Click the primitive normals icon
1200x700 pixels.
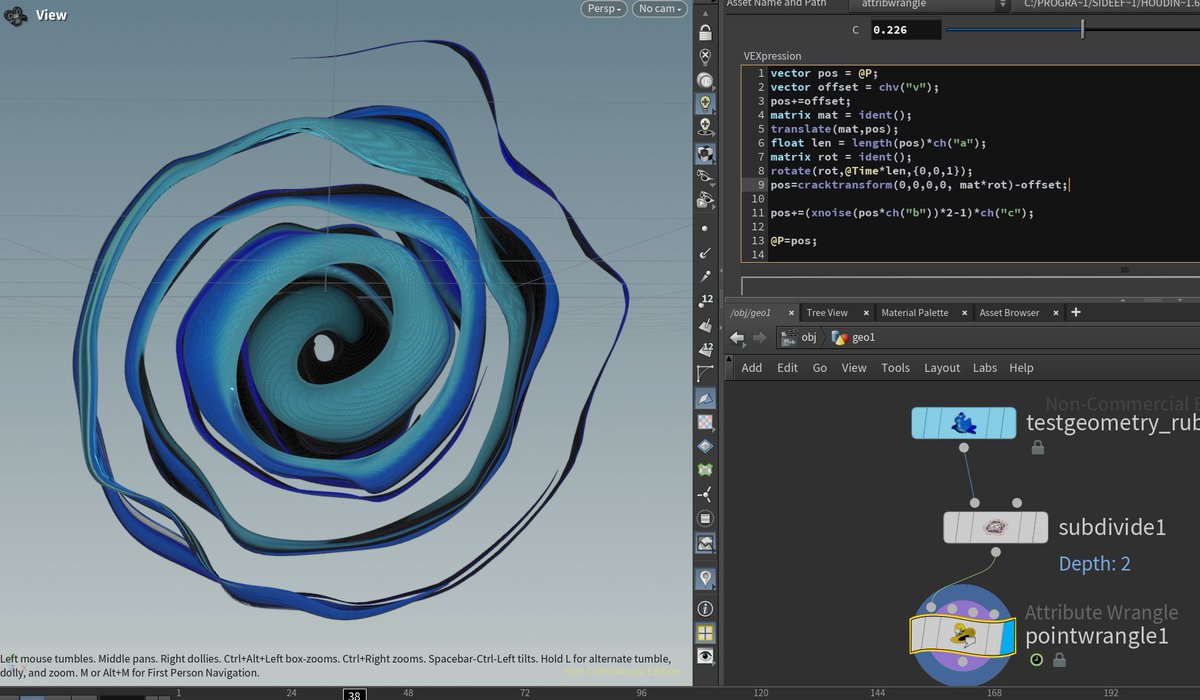[x=706, y=325]
